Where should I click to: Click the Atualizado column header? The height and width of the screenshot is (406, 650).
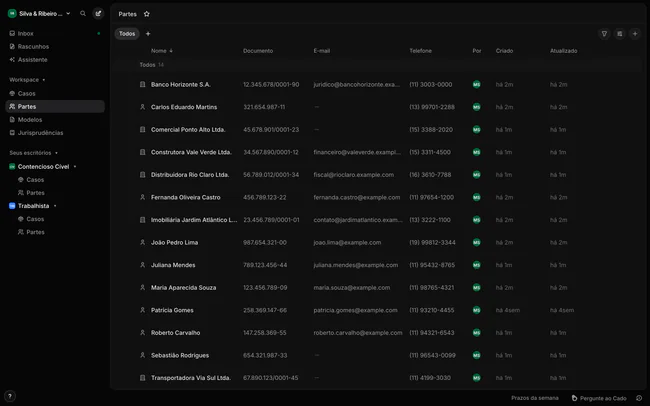click(x=563, y=51)
